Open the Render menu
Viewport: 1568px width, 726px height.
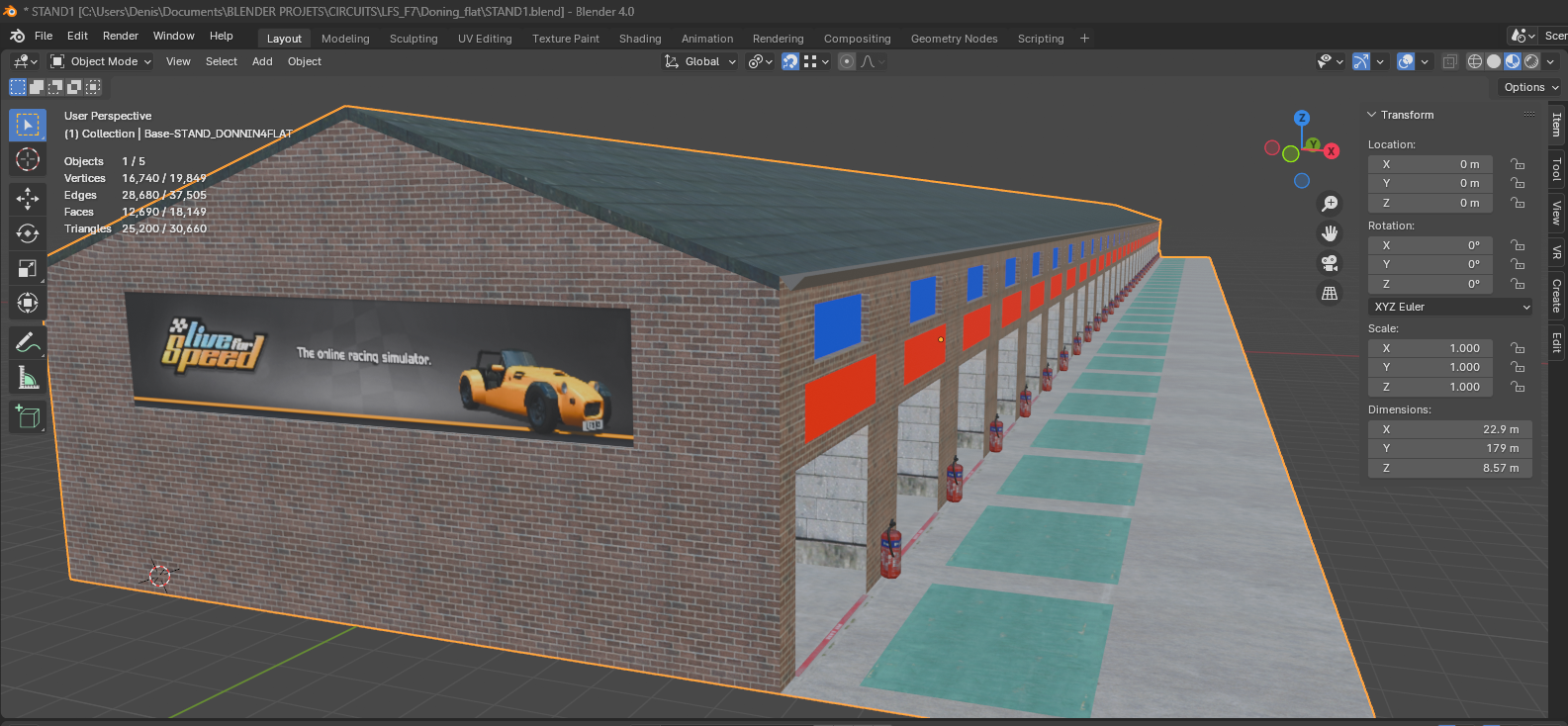click(121, 36)
